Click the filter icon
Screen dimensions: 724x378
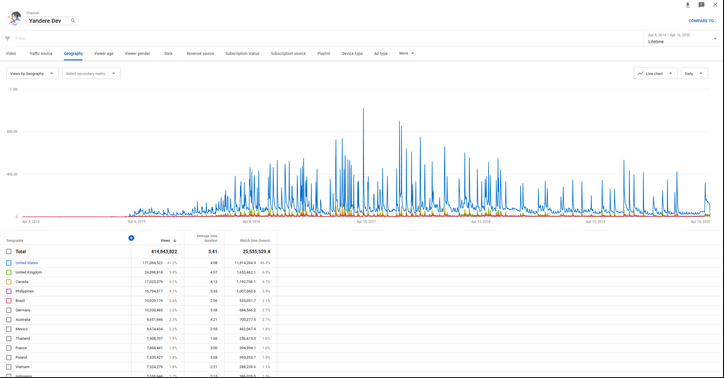click(7, 39)
